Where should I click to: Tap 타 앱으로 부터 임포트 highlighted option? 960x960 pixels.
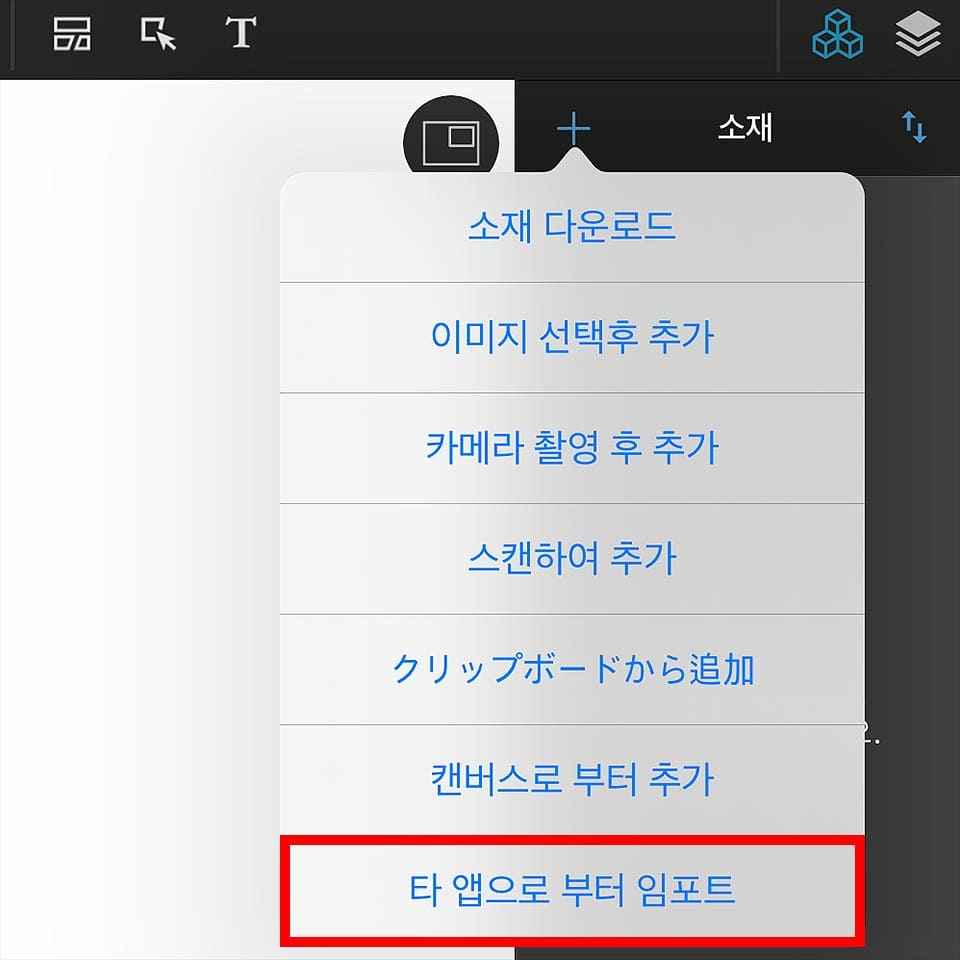click(x=572, y=891)
